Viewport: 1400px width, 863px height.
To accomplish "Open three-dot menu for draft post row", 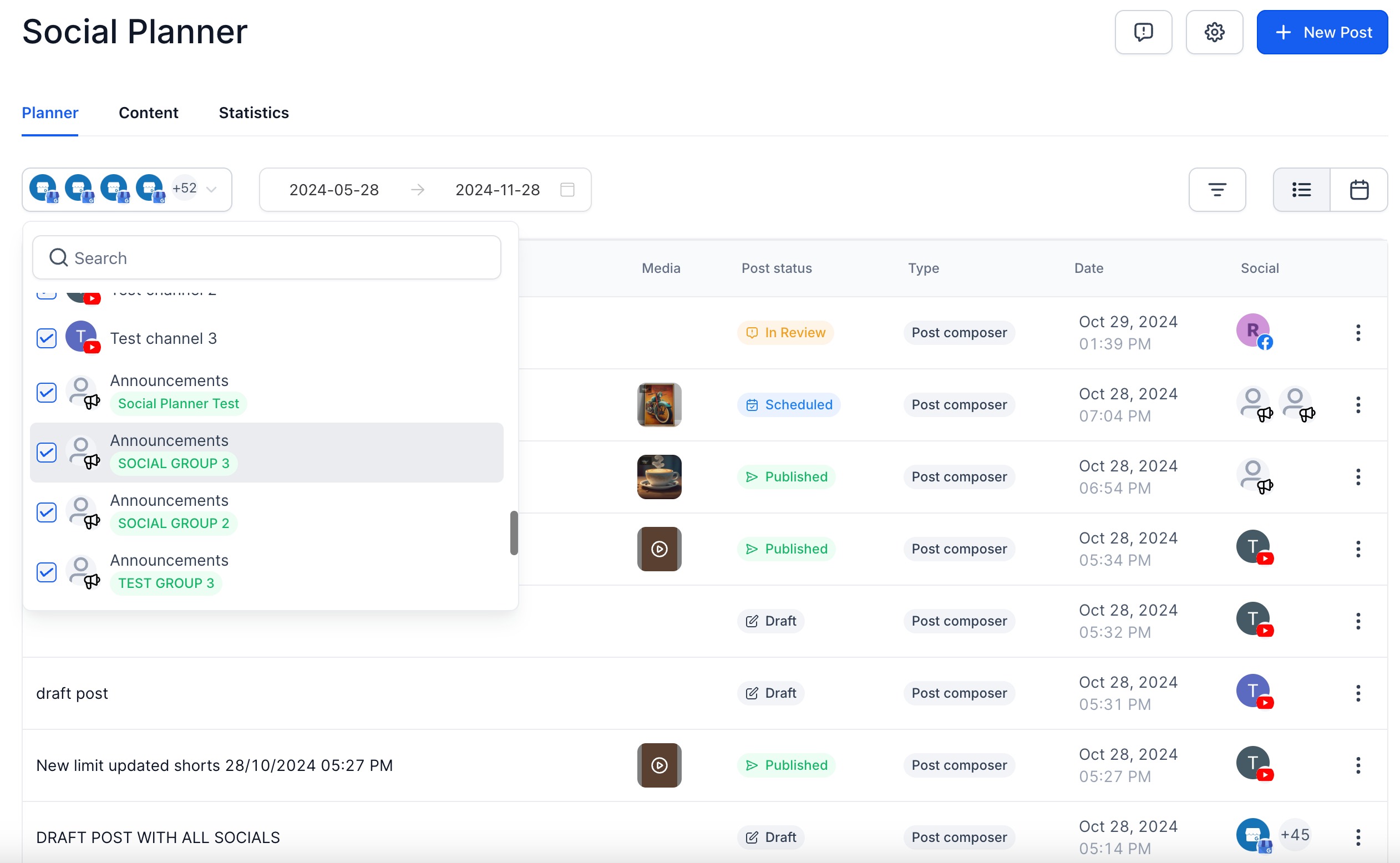I will pyautogui.click(x=1358, y=693).
